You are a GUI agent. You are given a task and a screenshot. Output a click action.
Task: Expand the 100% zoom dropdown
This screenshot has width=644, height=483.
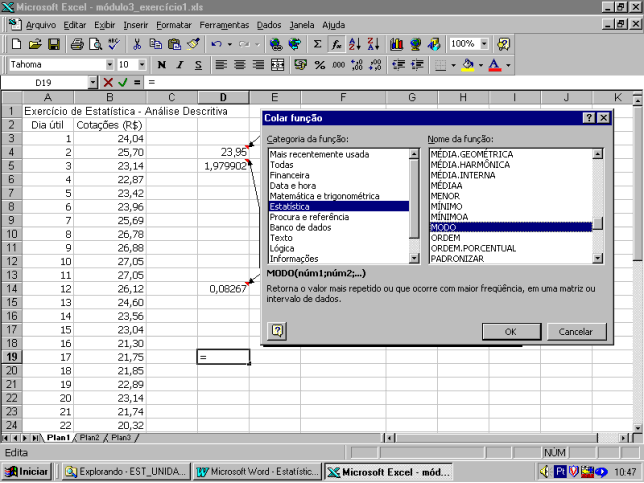(484, 44)
